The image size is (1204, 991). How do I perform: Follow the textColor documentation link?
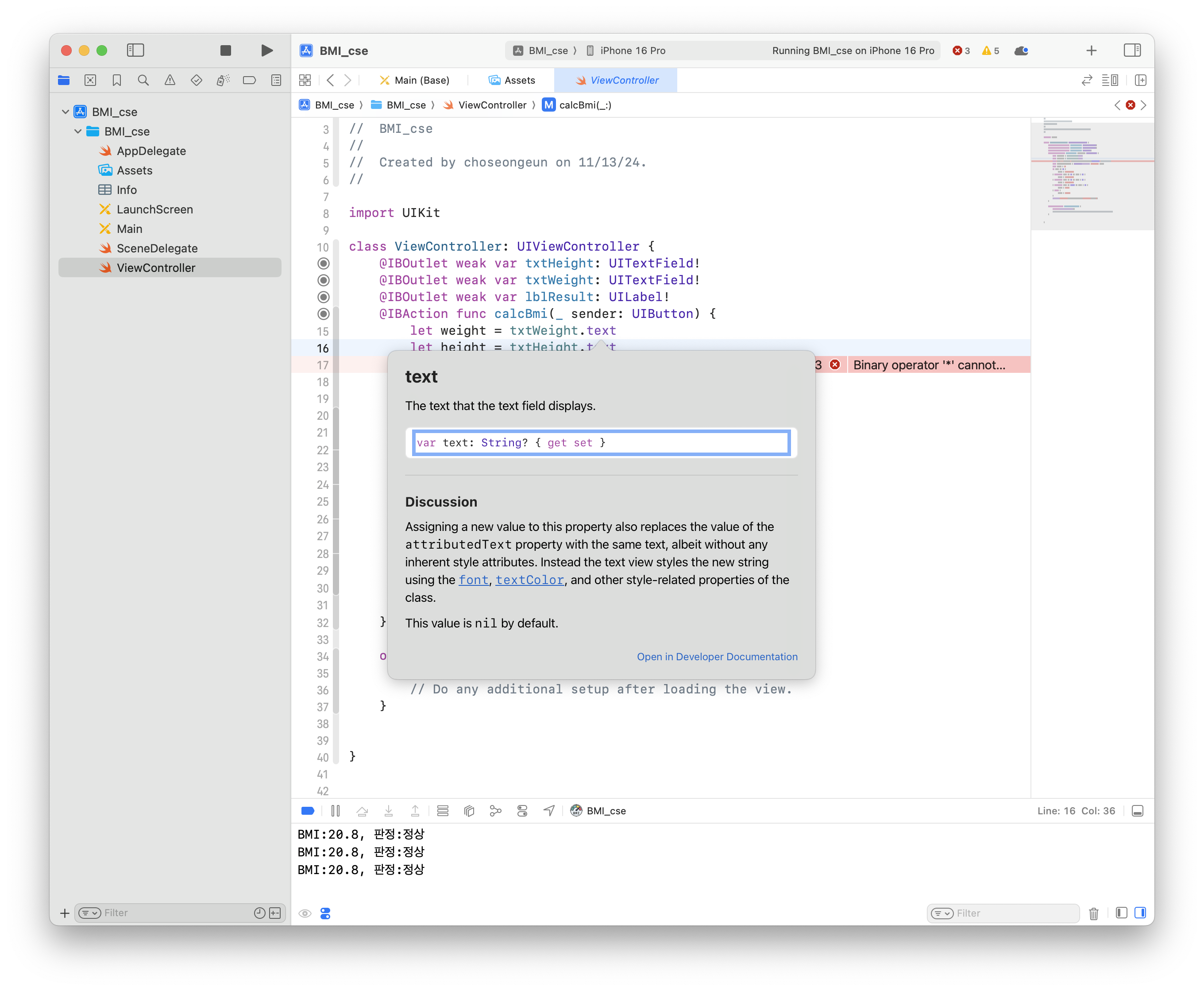pyautogui.click(x=529, y=580)
